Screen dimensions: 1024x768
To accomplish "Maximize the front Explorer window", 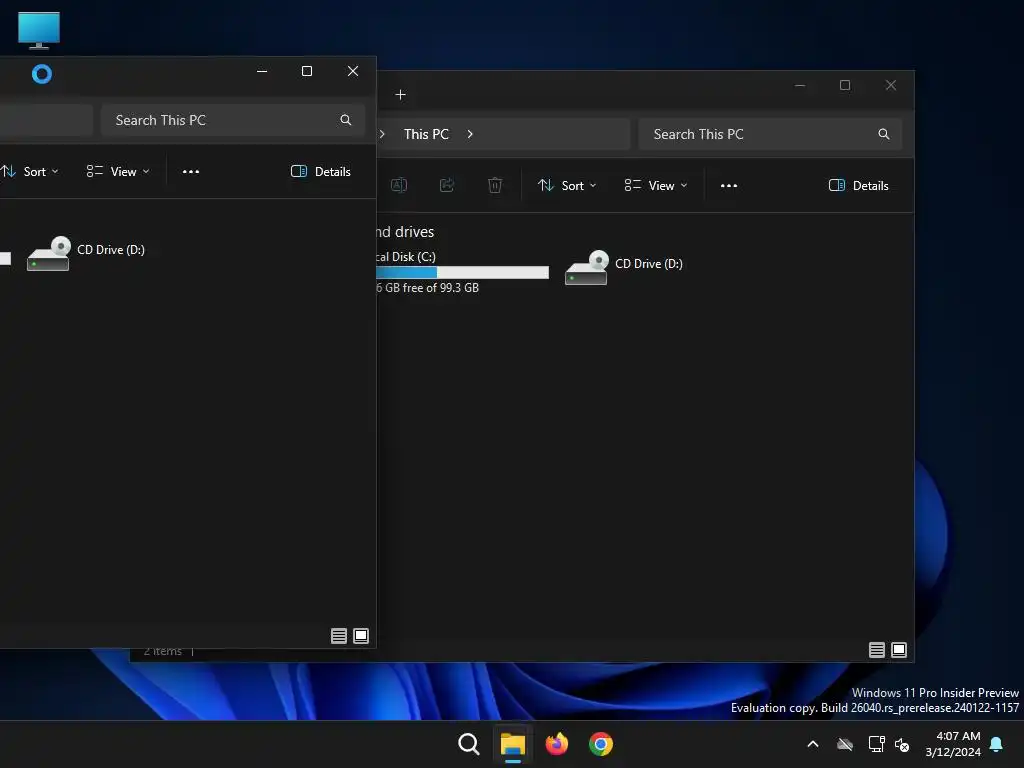I will tap(307, 71).
